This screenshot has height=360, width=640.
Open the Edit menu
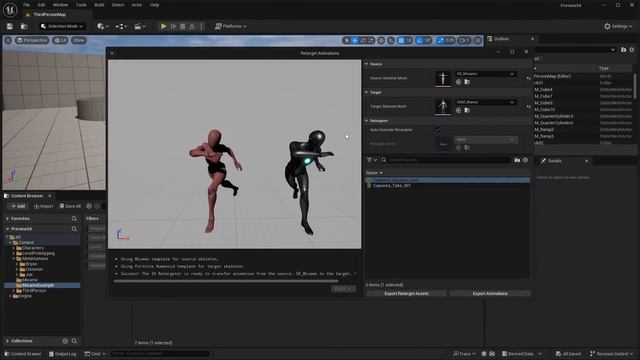tap(41, 5)
